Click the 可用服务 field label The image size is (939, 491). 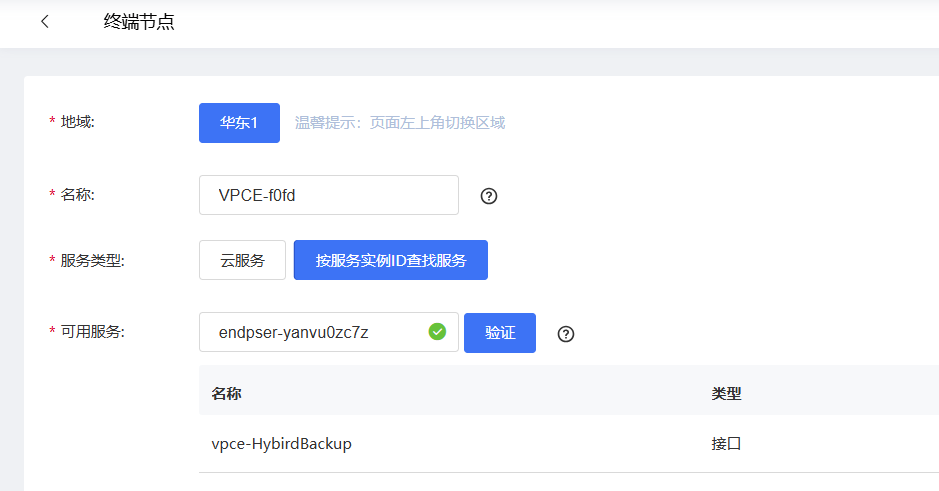[x=92, y=332]
